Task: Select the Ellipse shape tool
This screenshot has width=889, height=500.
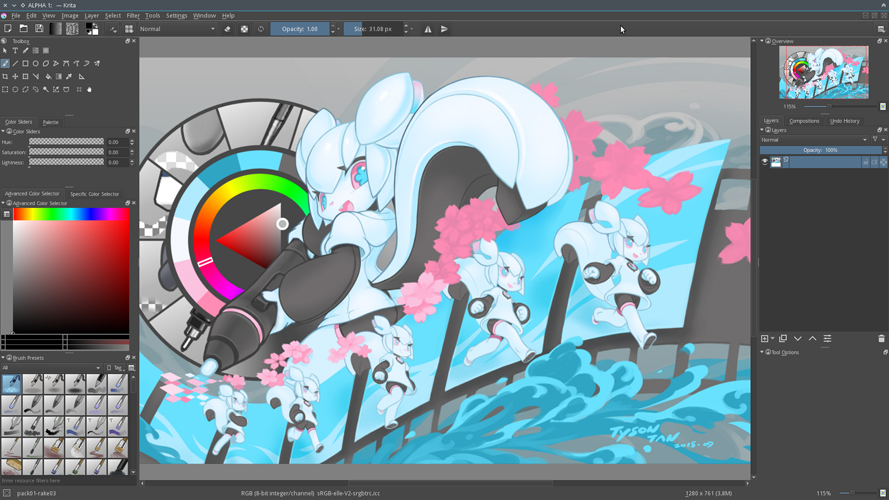Action: (x=36, y=63)
